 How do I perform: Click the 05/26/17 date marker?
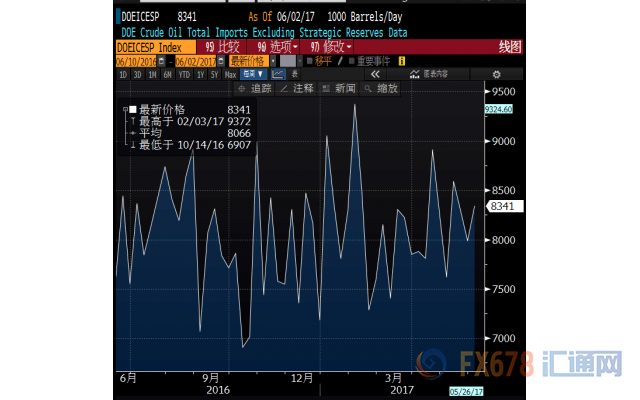pos(466,391)
